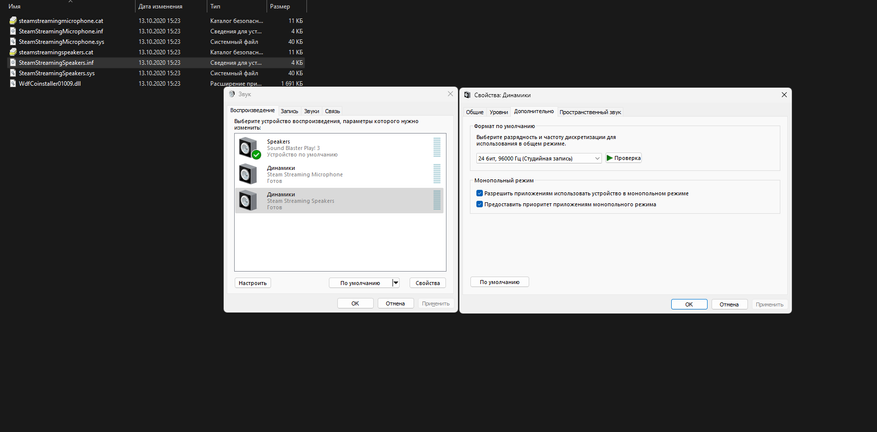Screen dimensions: 877x432
Task: Toggle allow applications exclusive mode checkbox
Action: (479, 193)
